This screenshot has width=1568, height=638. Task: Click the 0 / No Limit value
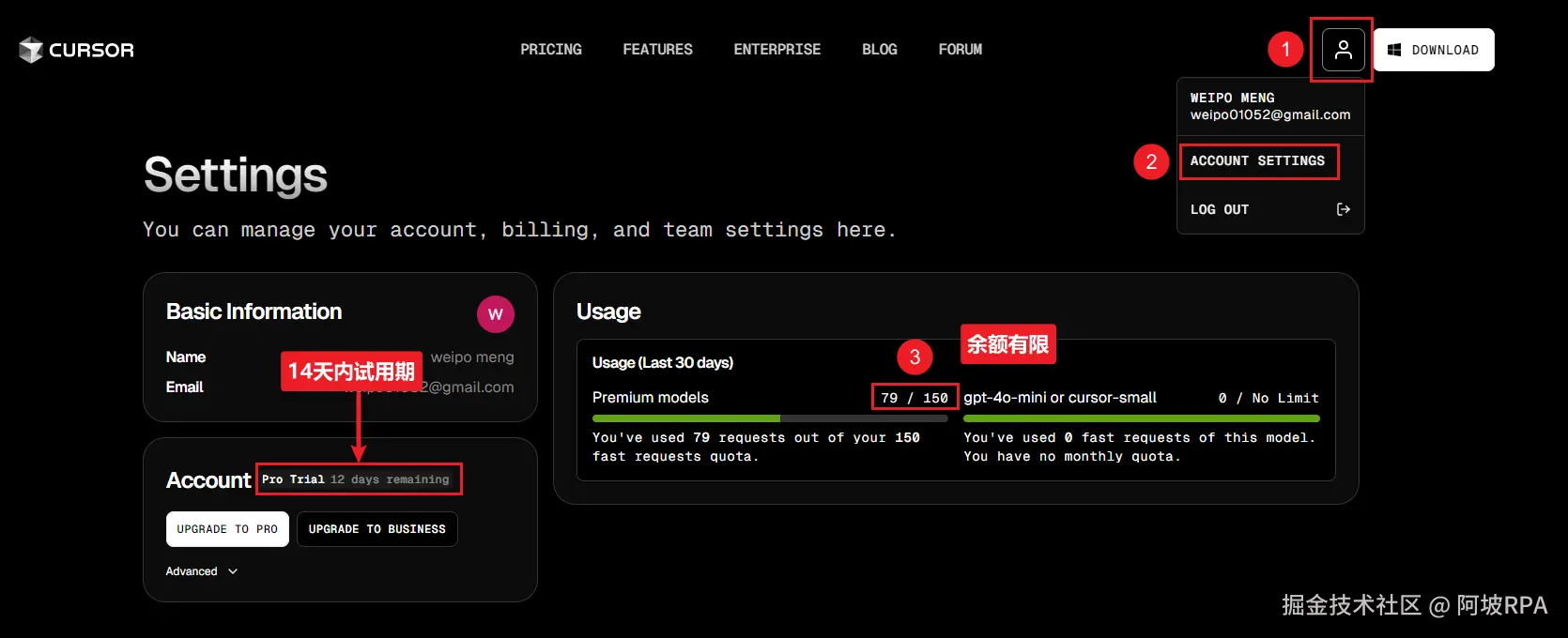click(x=1268, y=398)
